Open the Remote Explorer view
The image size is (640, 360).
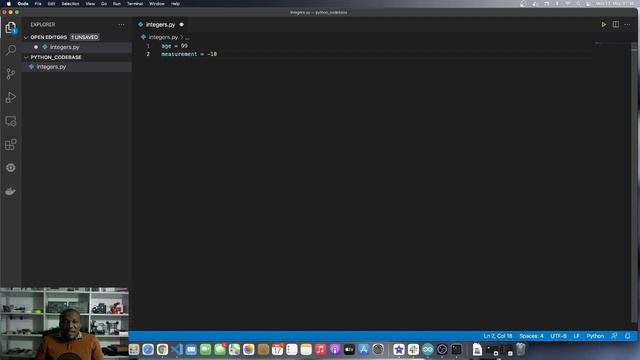tap(11, 121)
